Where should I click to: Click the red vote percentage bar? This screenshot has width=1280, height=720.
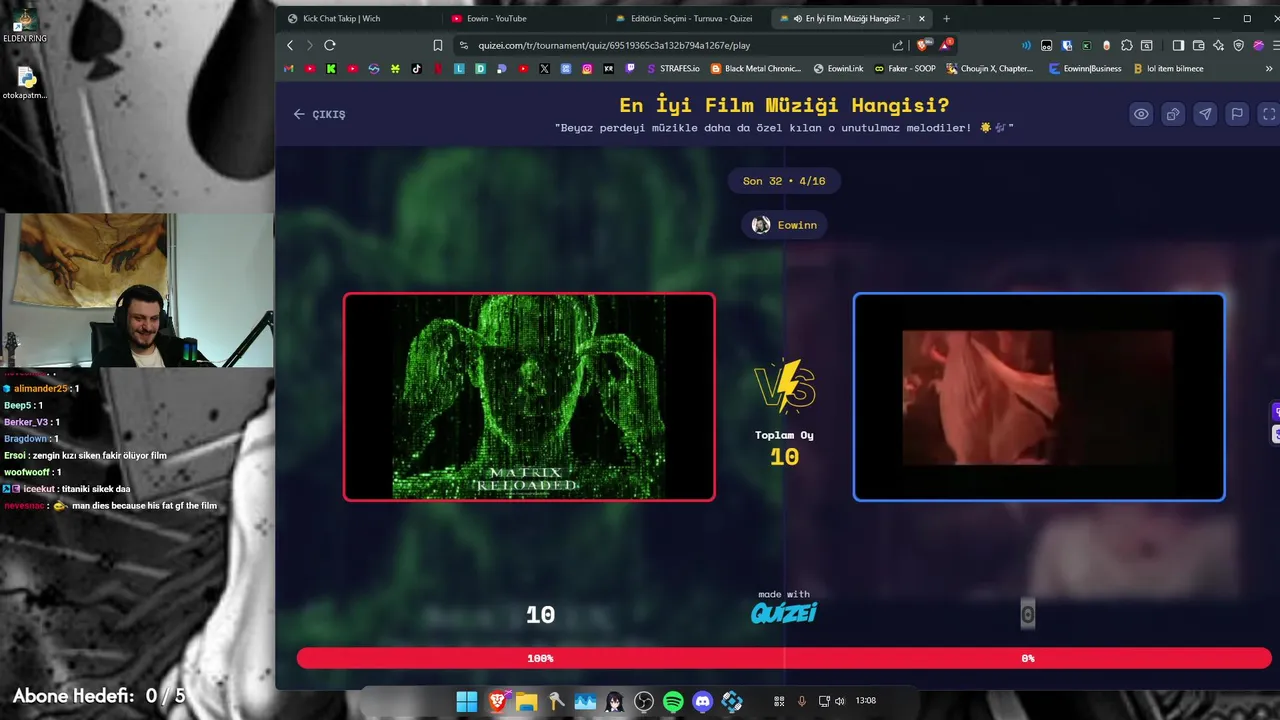click(x=784, y=658)
